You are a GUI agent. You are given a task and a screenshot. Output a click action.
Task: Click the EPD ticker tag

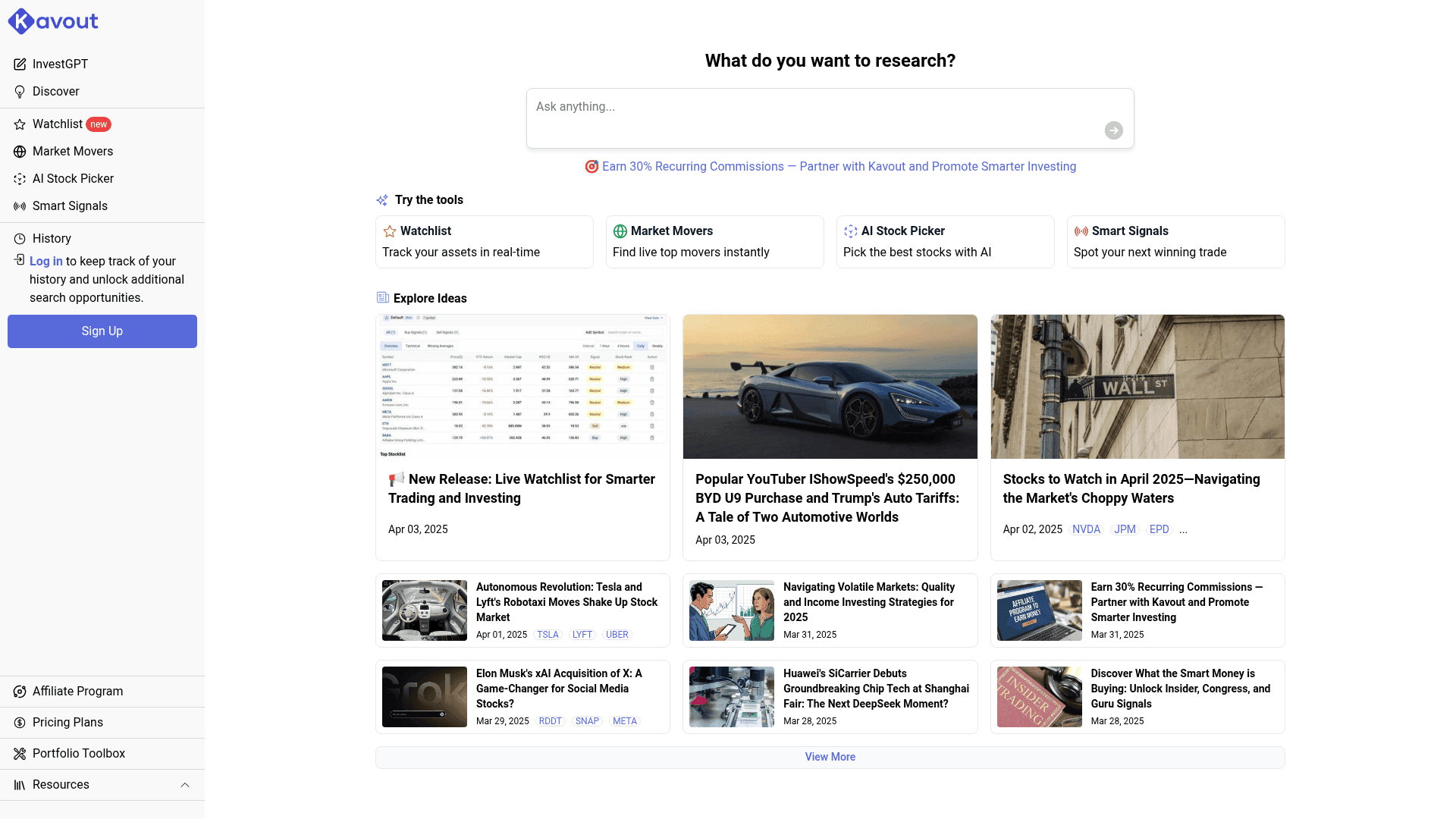pos(1159,530)
